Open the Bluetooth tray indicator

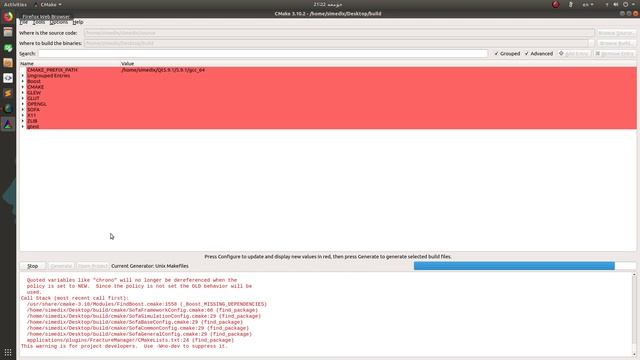pos(571,4)
